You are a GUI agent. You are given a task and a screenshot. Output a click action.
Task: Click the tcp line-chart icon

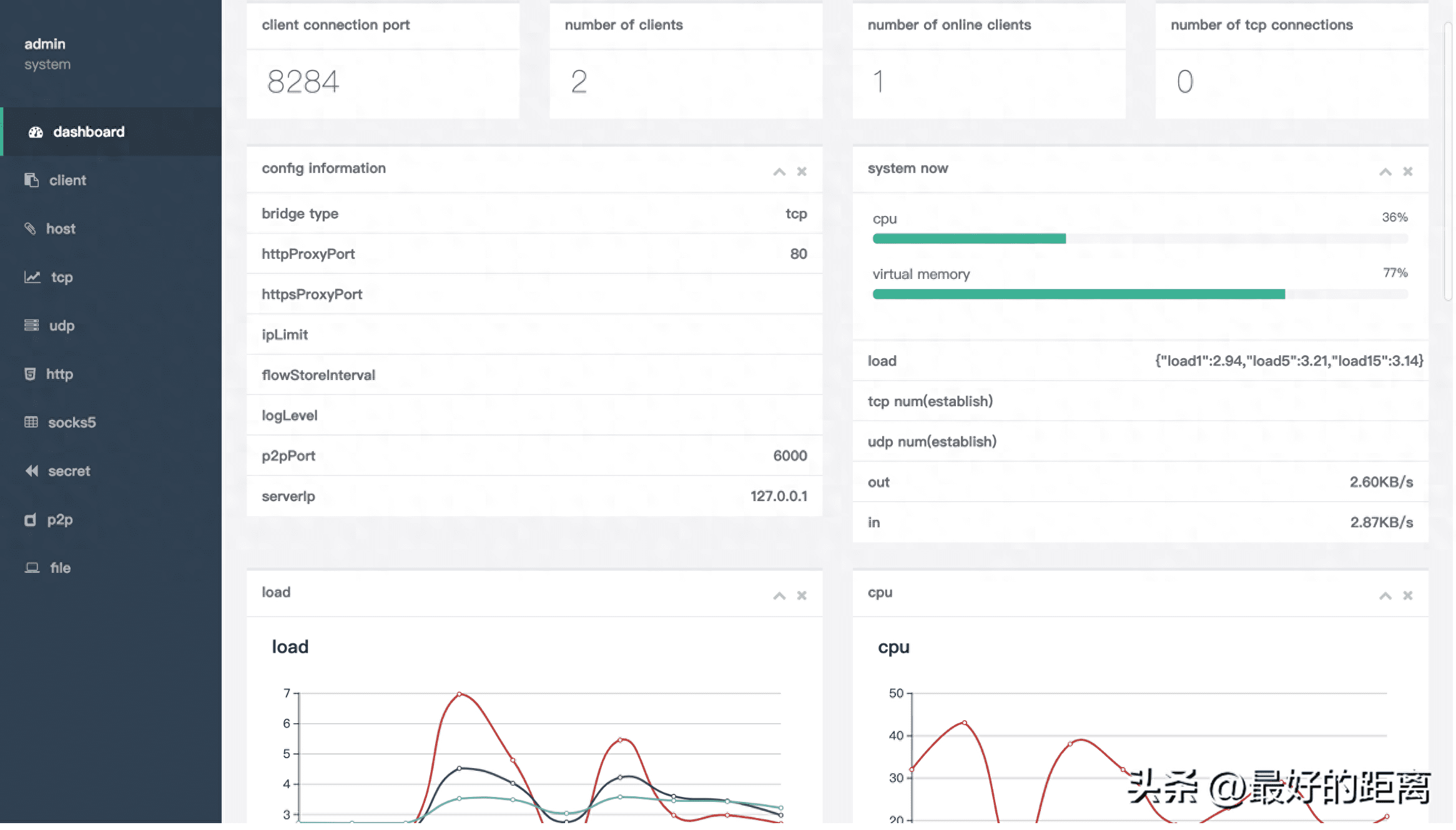(32, 277)
